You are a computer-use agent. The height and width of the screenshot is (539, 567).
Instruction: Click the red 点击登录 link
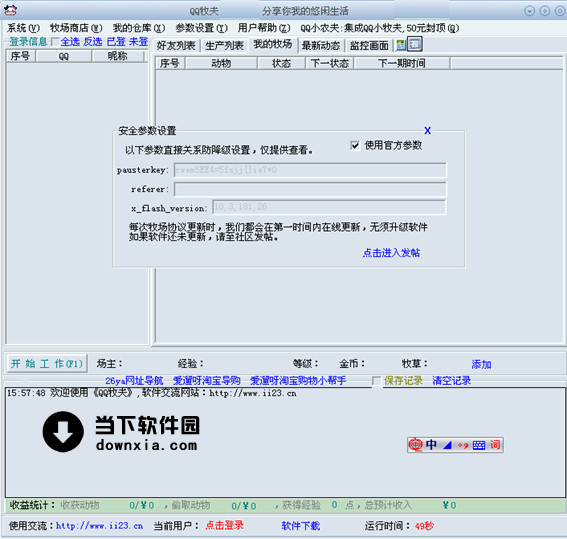225,525
